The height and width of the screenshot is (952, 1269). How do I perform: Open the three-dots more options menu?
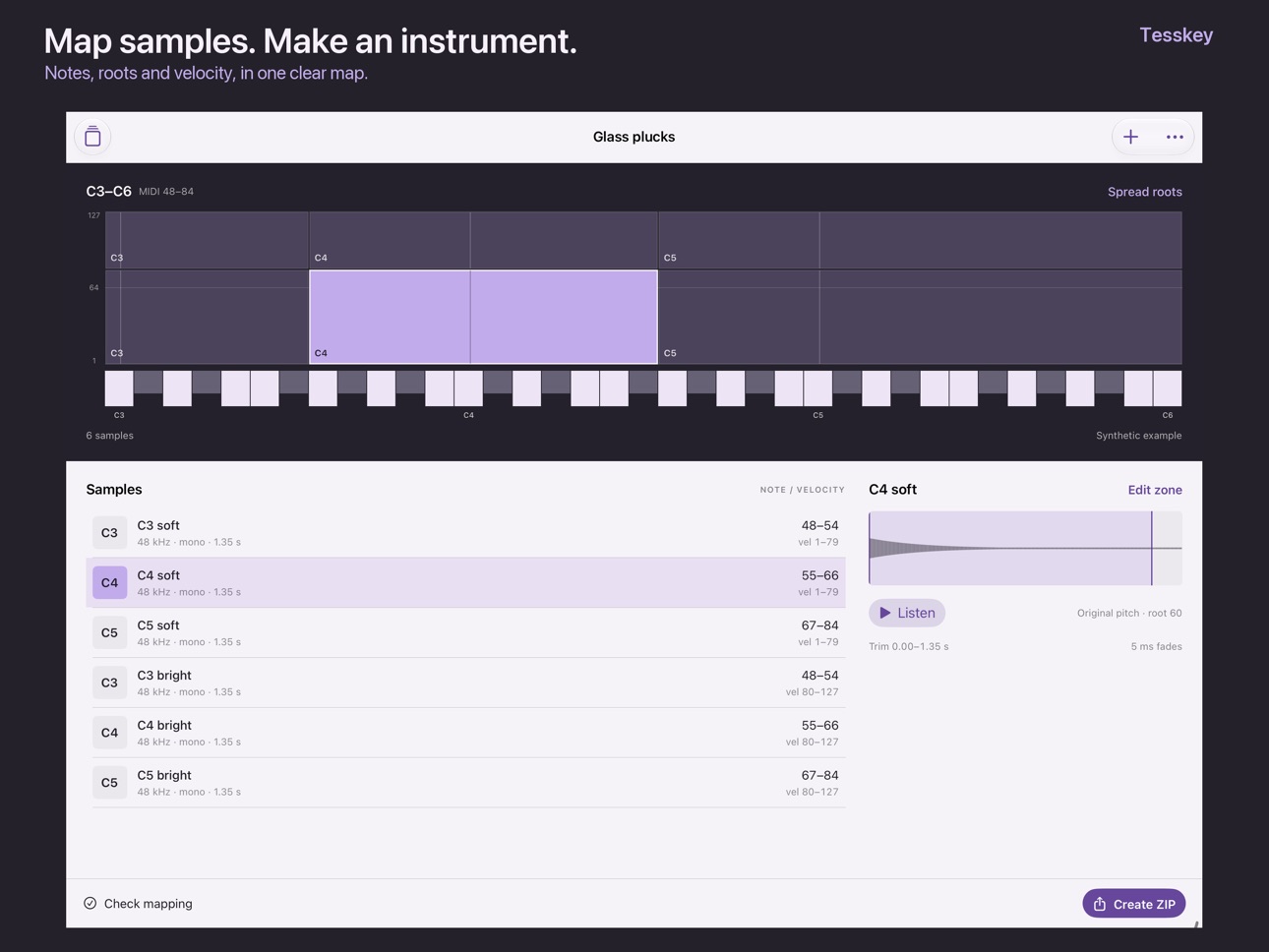click(x=1175, y=137)
